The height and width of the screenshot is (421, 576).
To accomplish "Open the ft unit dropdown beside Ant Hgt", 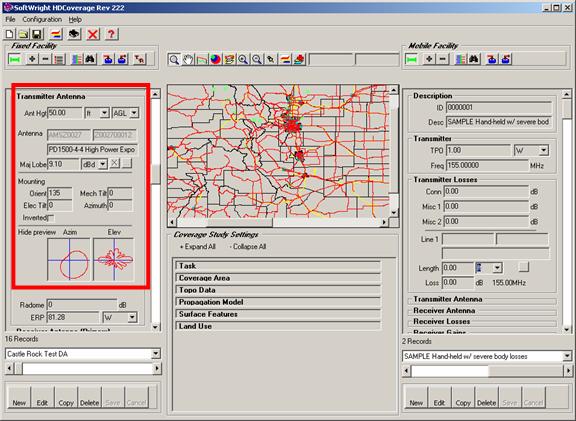I will coord(105,113).
